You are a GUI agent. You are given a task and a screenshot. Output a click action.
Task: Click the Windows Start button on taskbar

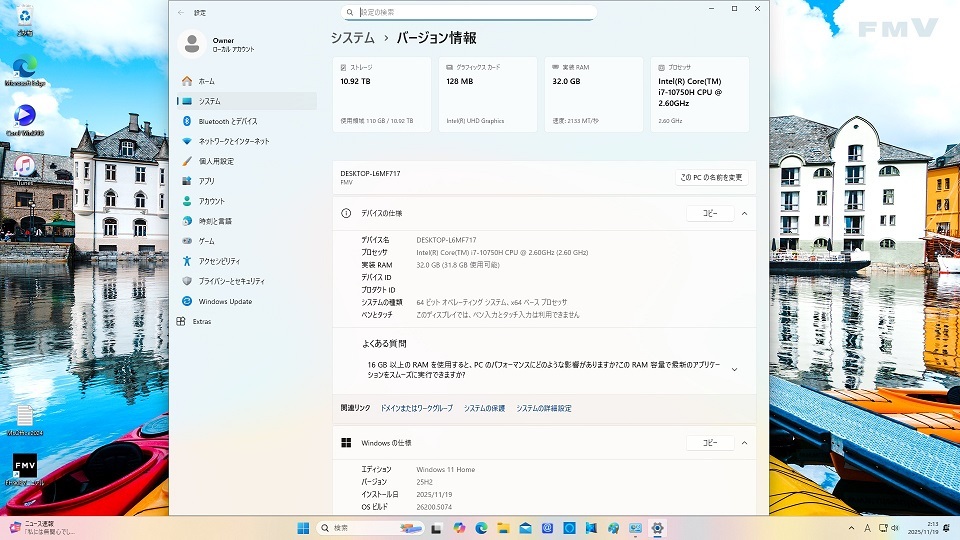click(x=303, y=527)
